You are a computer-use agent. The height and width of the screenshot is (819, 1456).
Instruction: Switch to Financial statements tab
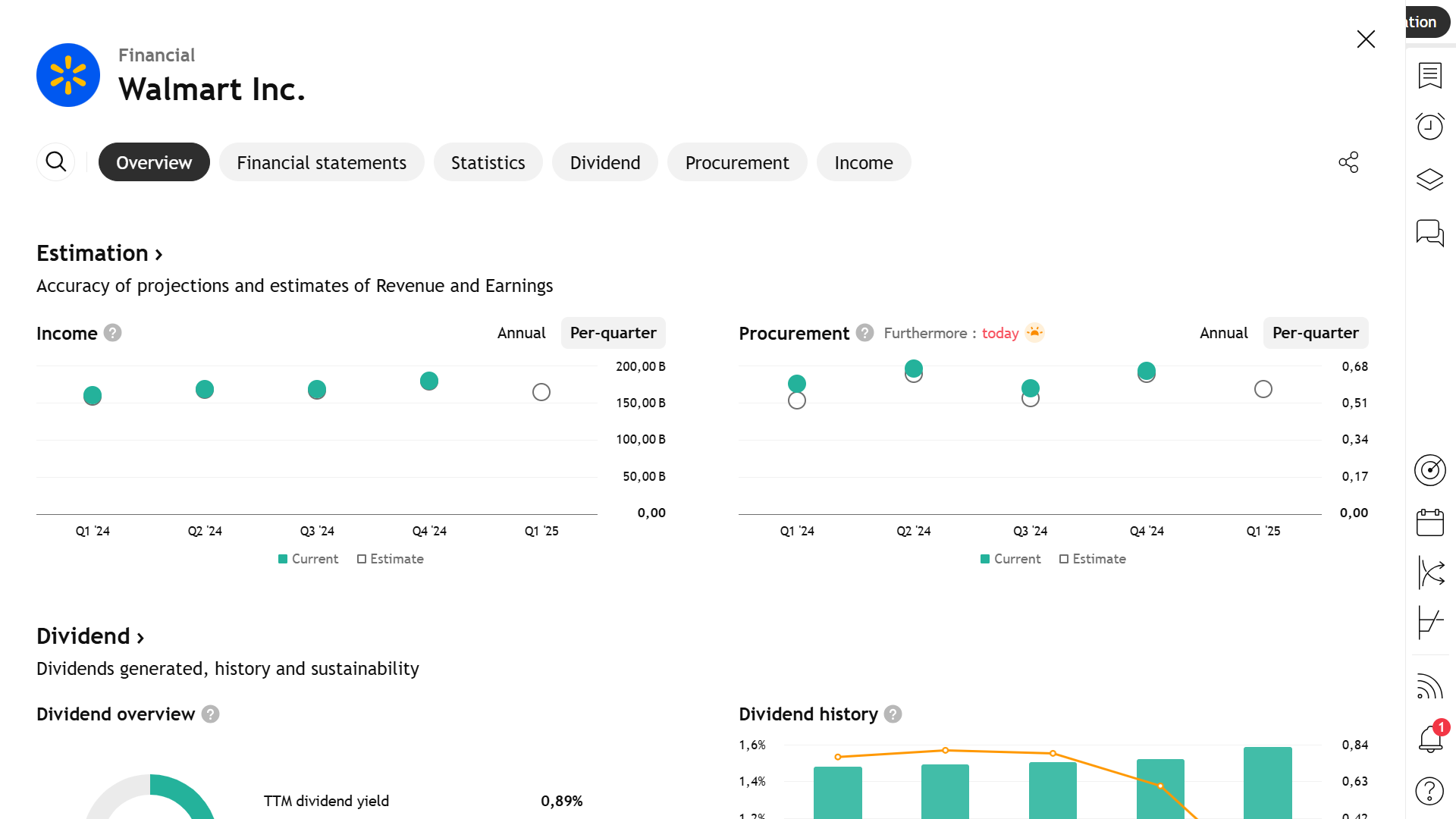point(322,162)
